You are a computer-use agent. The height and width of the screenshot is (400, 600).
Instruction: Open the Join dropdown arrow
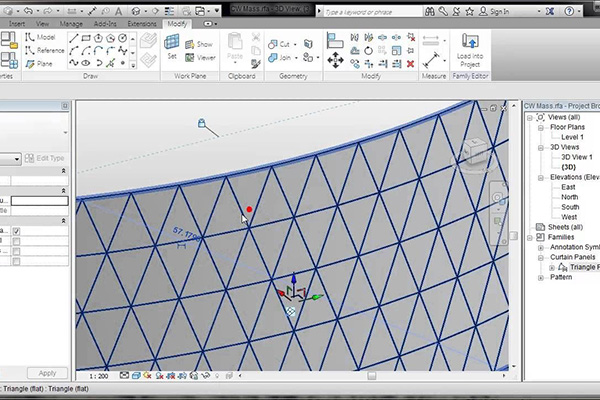pyautogui.click(x=296, y=58)
